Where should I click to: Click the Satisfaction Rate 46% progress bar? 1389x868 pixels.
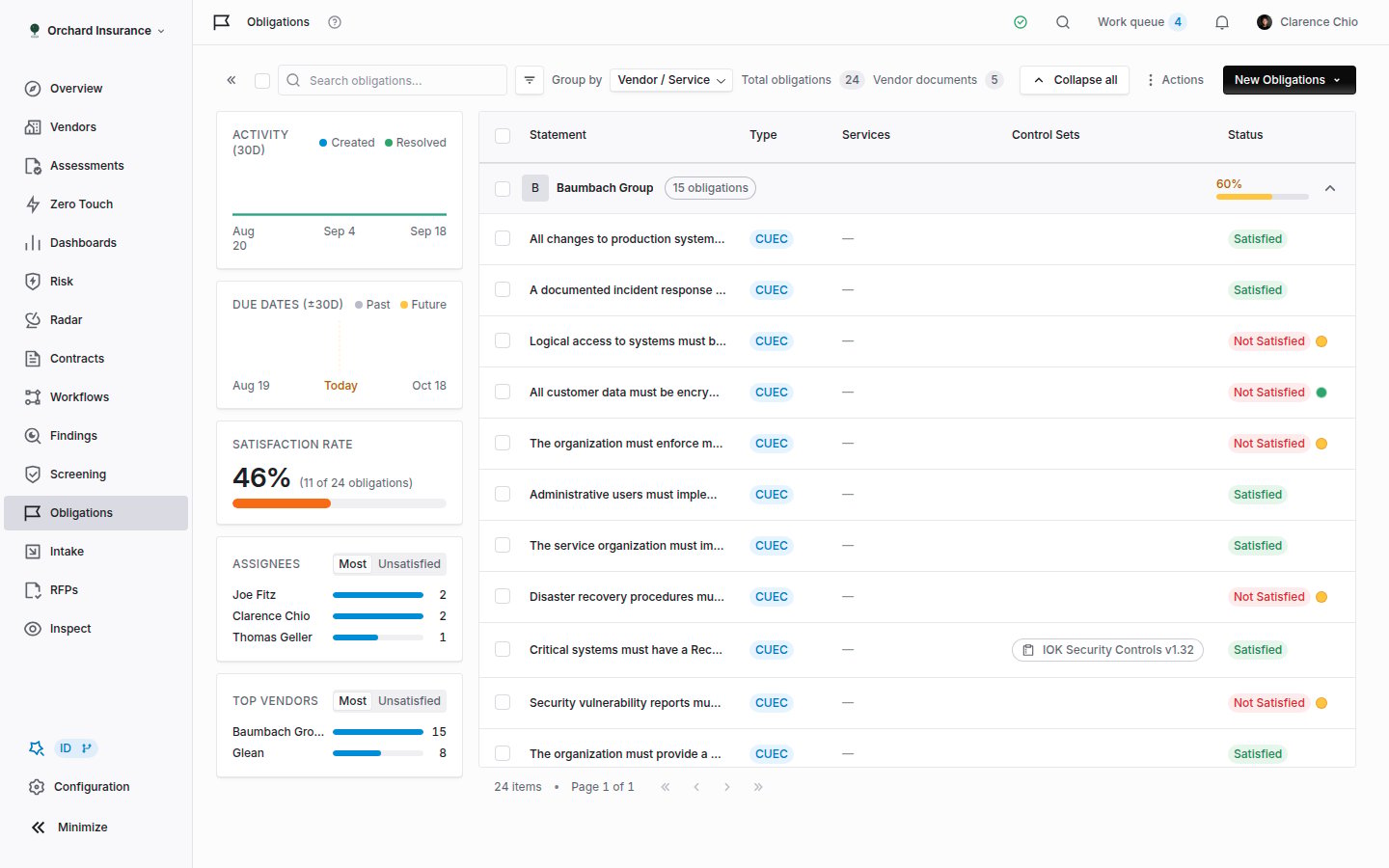click(x=340, y=503)
